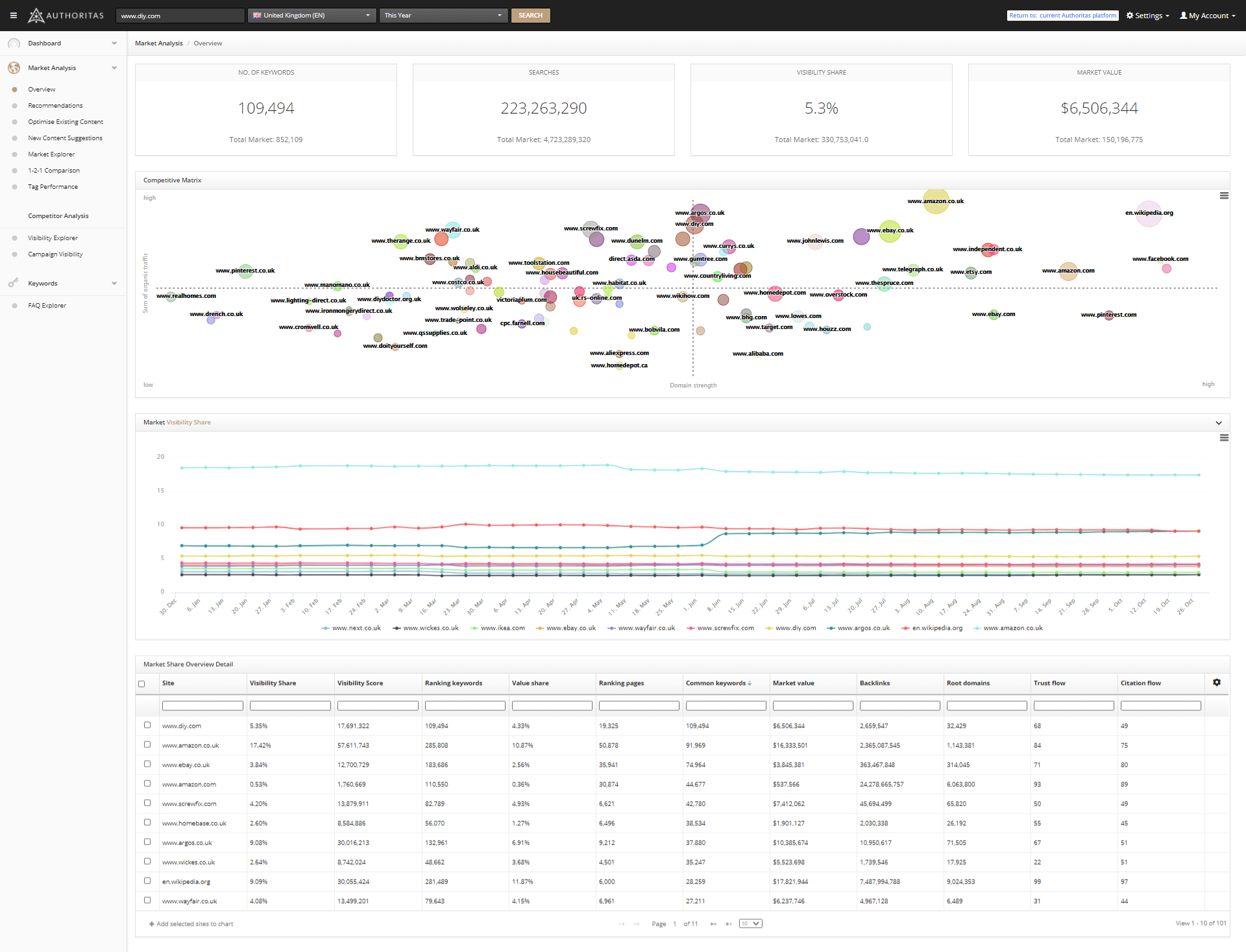
Task: Check the en.wikipedia.org row checkbox
Action: click(147, 881)
